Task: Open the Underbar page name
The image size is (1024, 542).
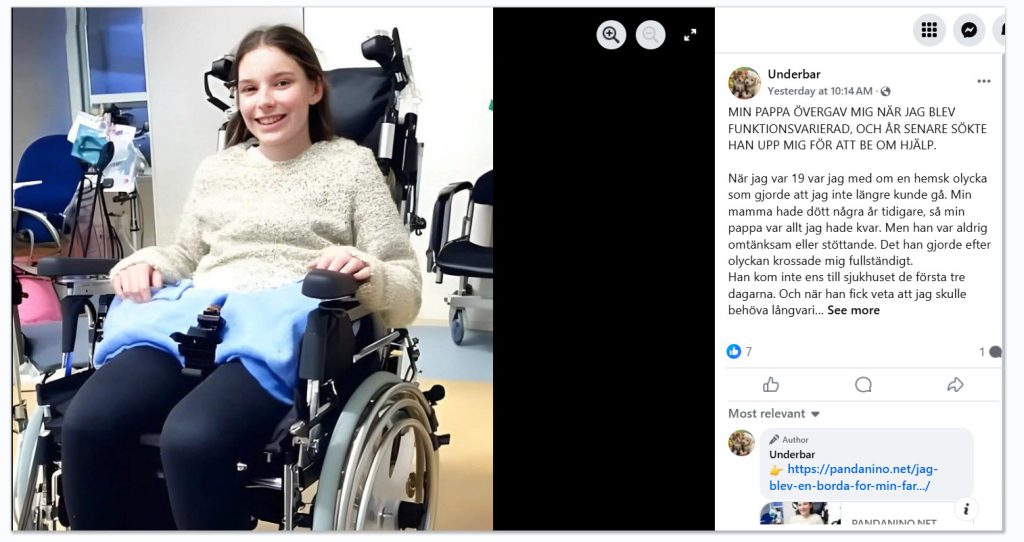Action: tap(793, 74)
